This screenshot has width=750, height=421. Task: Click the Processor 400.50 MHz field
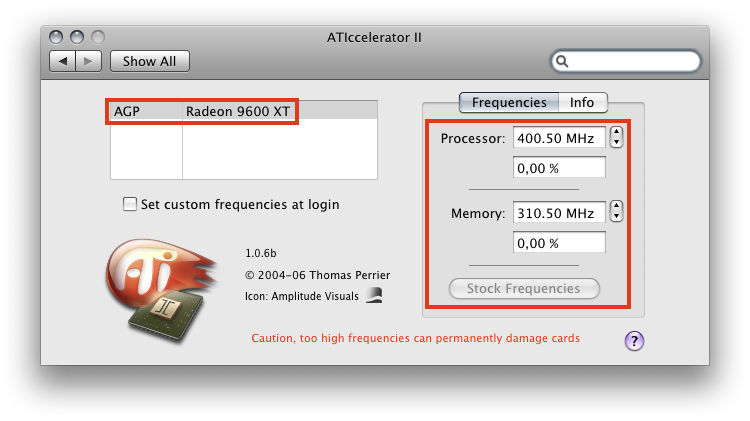[x=559, y=138]
